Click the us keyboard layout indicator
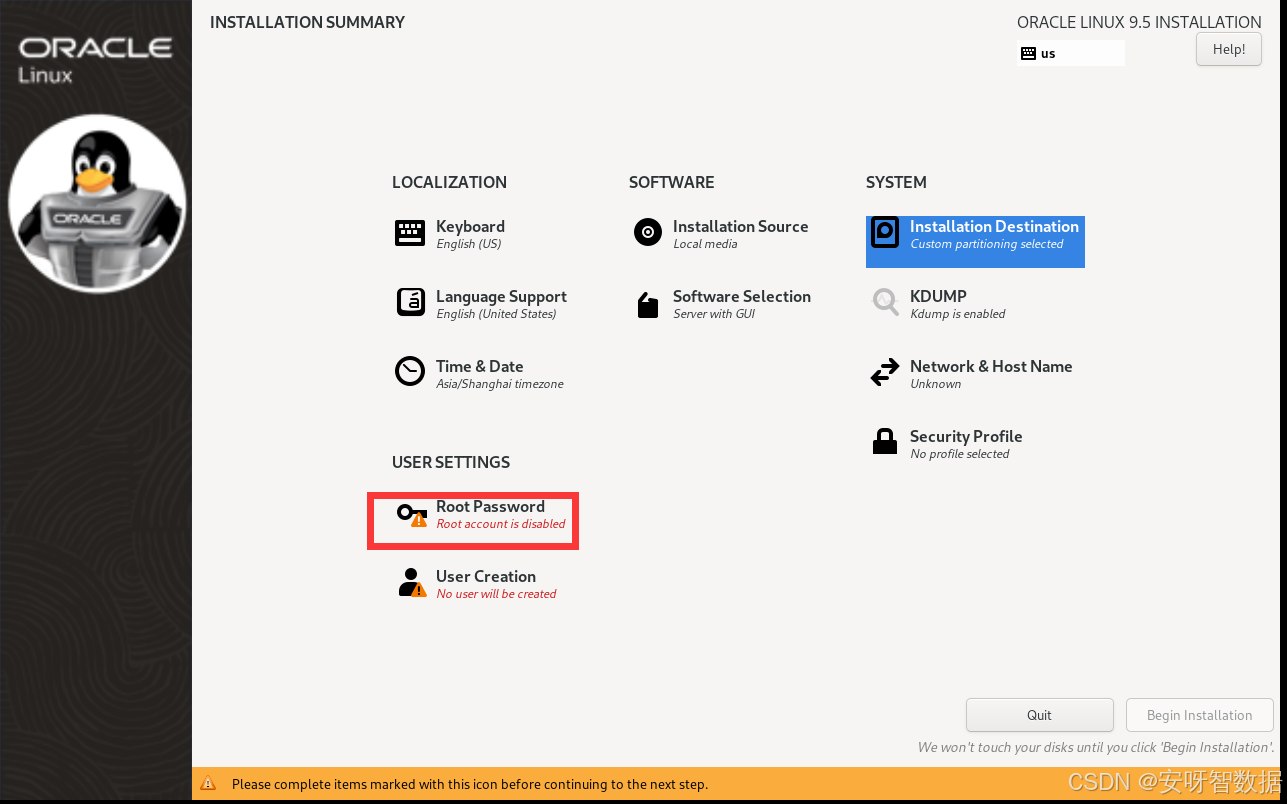The height and width of the screenshot is (804, 1287). 1071,53
